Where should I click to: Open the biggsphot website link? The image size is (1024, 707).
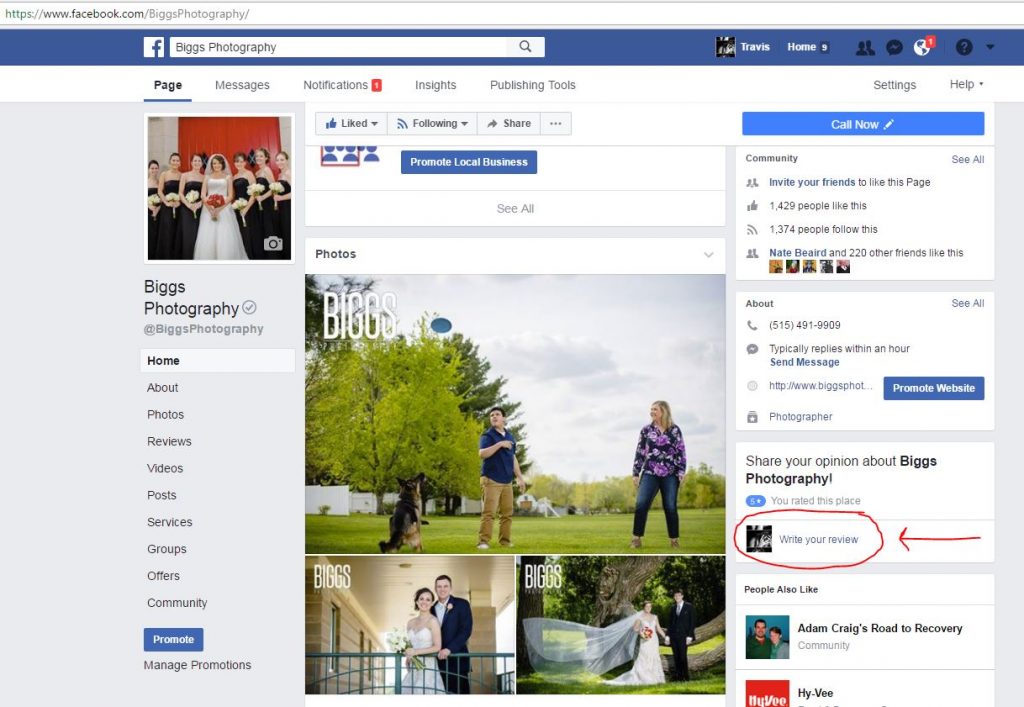click(x=821, y=386)
